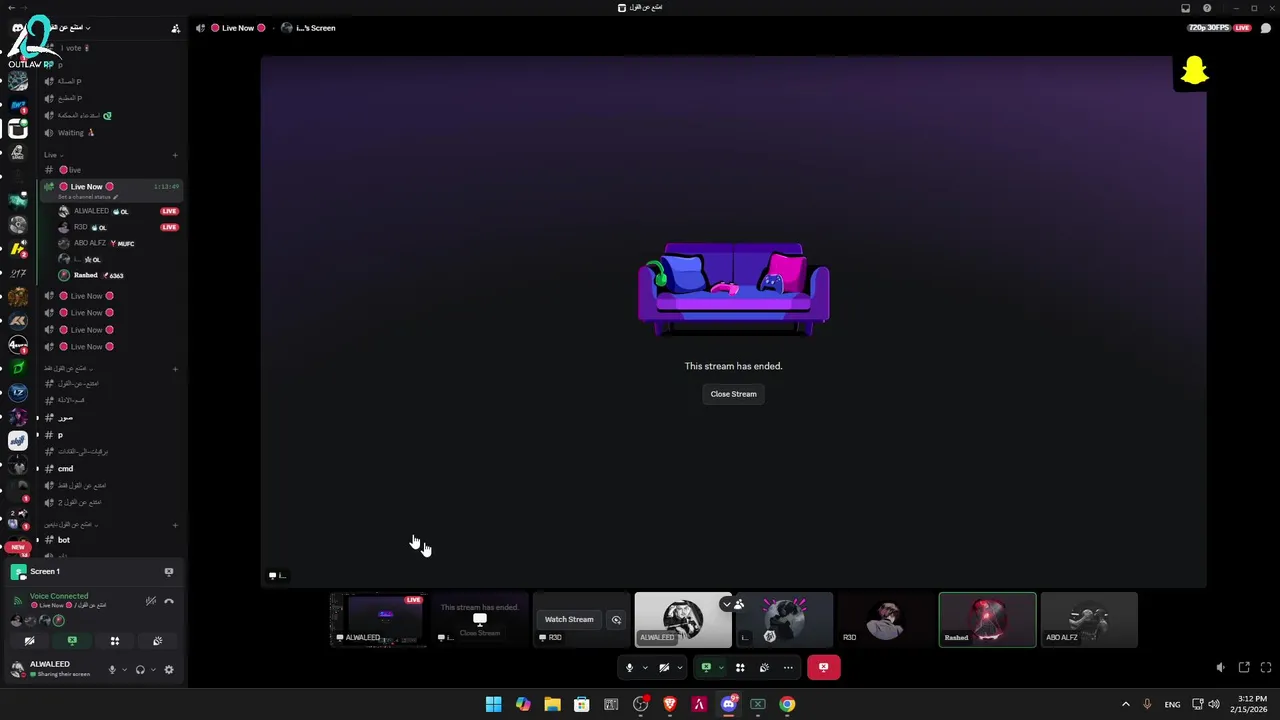Click Set a channel status

(88, 197)
